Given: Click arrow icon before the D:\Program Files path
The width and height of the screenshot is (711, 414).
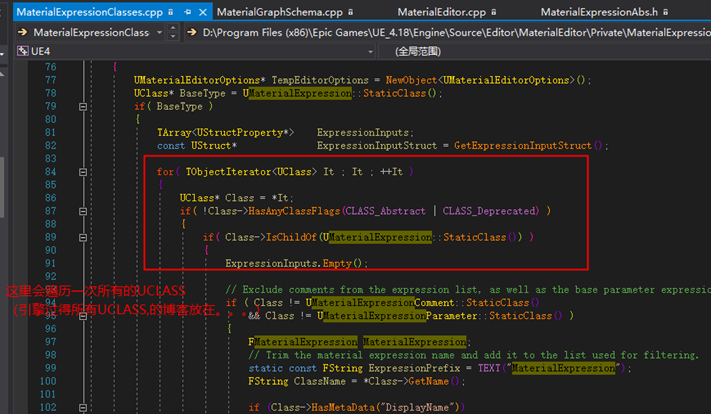Looking at the screenshot, I should tap(192, 32).
